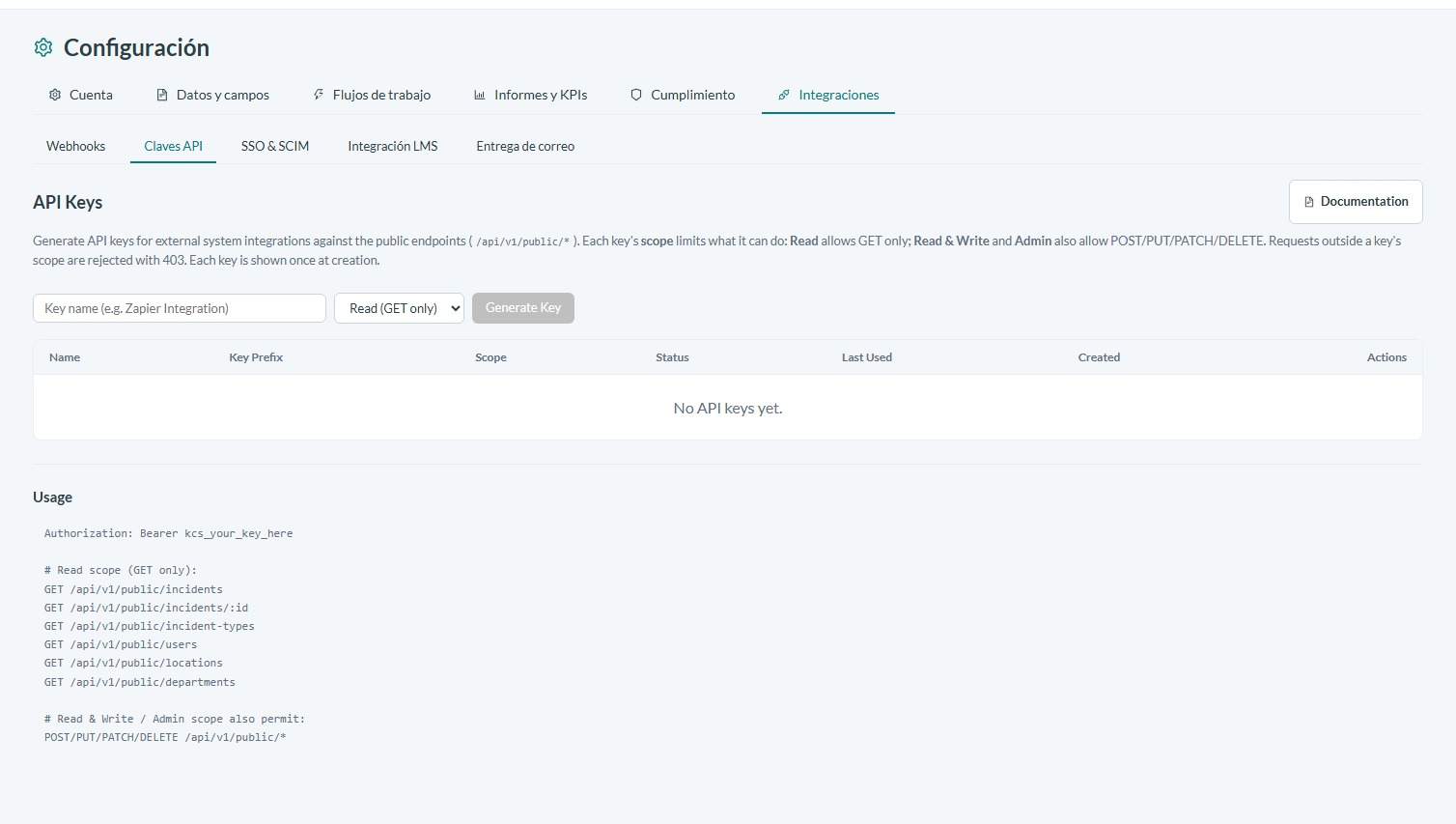Open the Integración LMS sub-tab

click(393, 146)
